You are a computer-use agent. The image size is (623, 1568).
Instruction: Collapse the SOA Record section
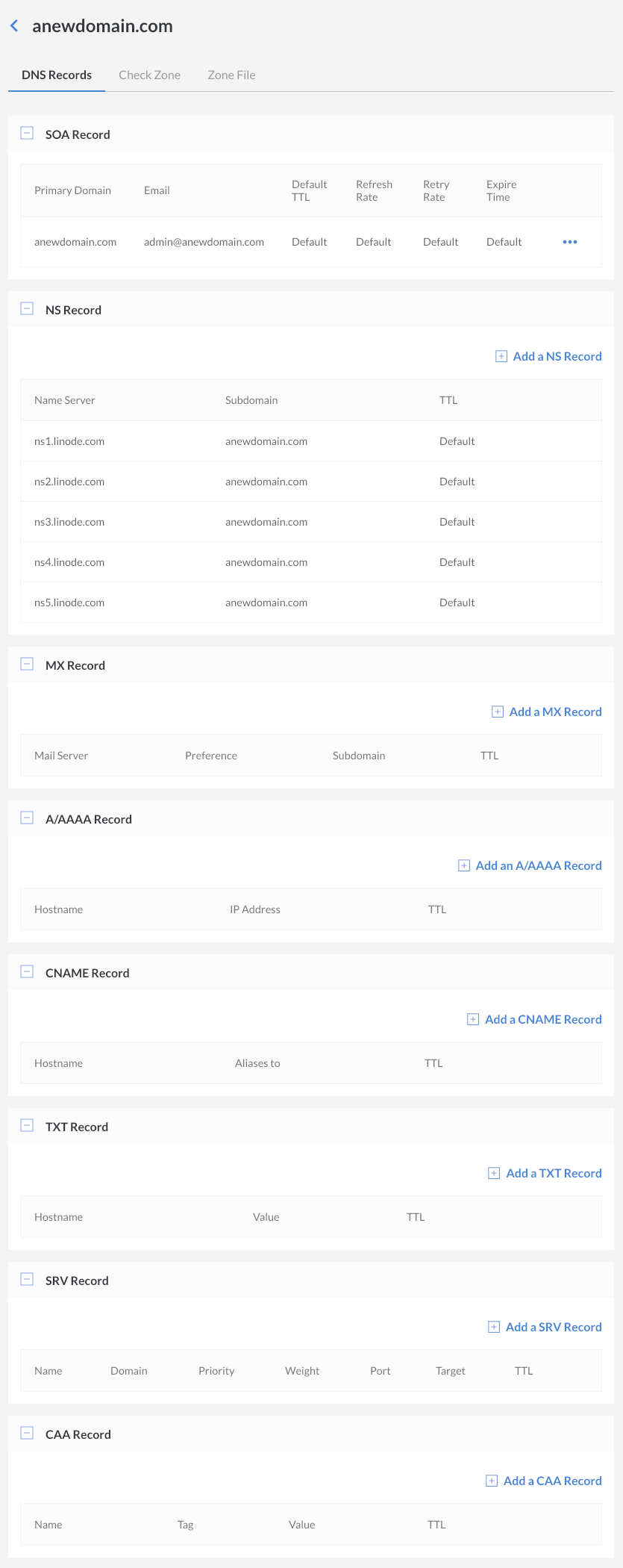[x=27, y=134]
